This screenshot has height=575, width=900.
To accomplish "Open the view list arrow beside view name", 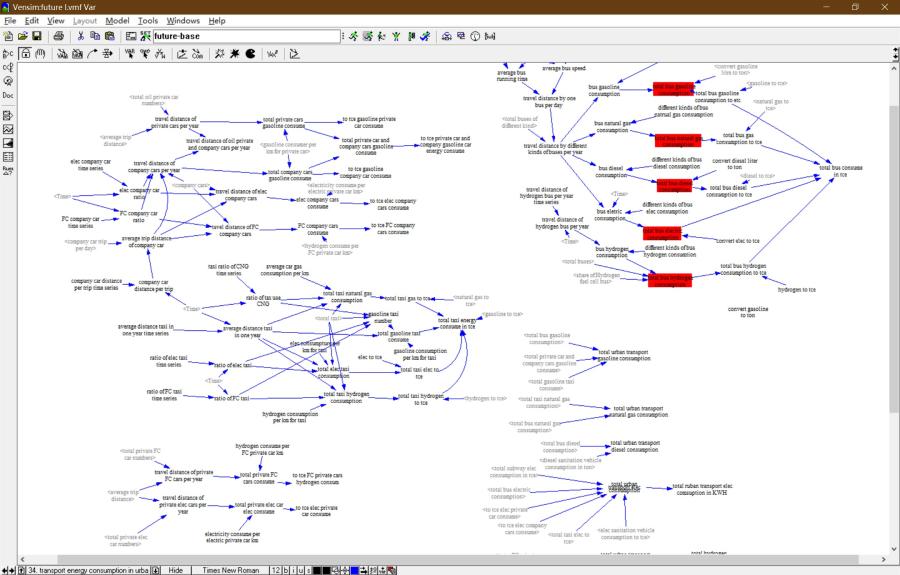I will pyautogui.click(x=153, y=569).
